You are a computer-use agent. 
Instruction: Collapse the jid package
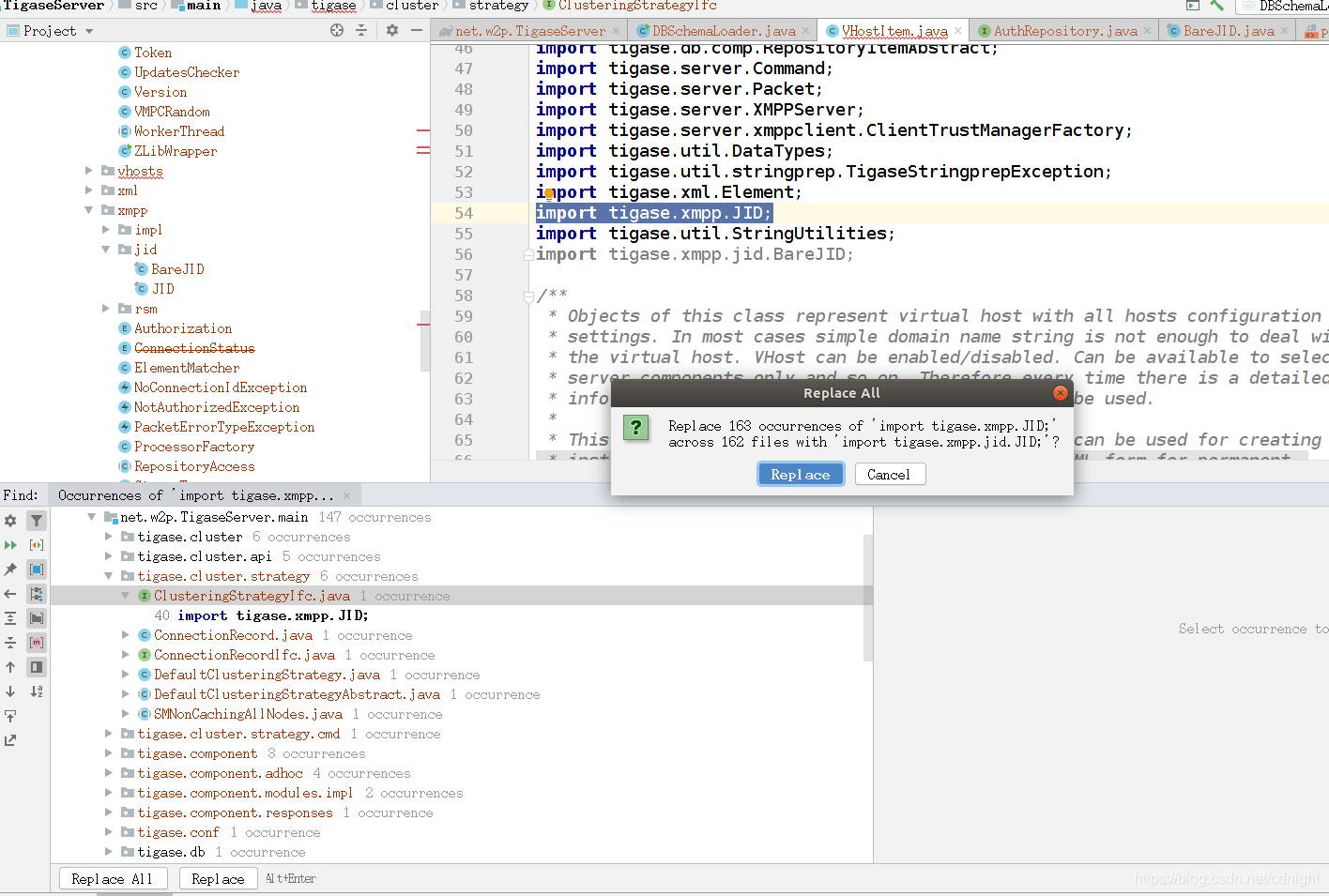coord(106,250)
